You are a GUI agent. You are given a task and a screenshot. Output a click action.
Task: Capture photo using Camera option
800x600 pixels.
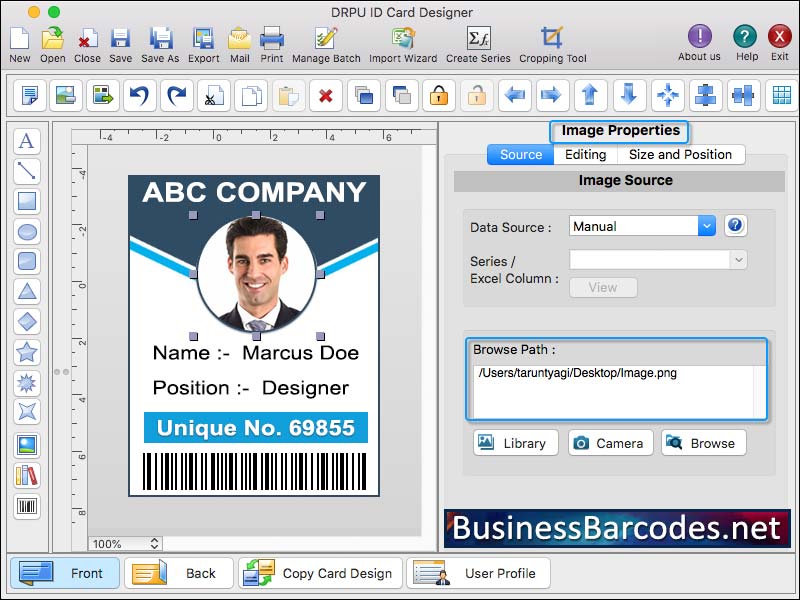coord(610,443)
